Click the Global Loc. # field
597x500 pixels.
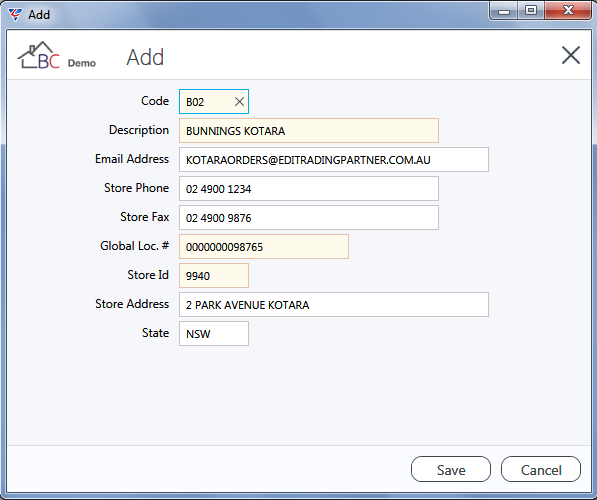(264, 246)
